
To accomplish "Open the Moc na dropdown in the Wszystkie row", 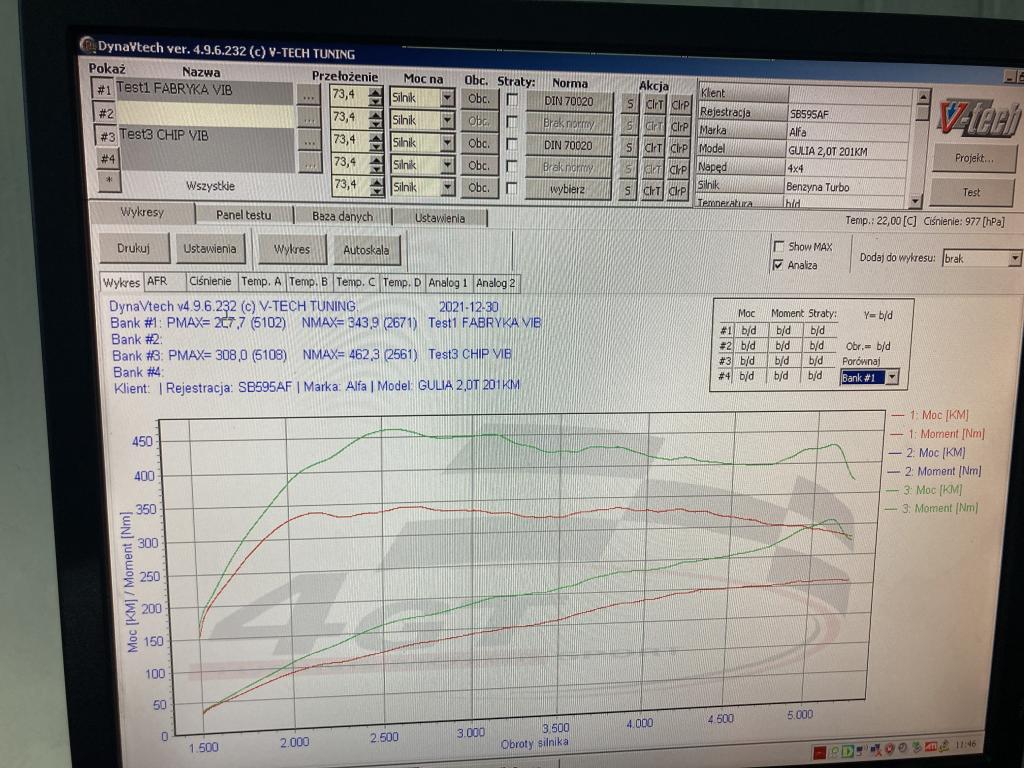I will 447,187.
